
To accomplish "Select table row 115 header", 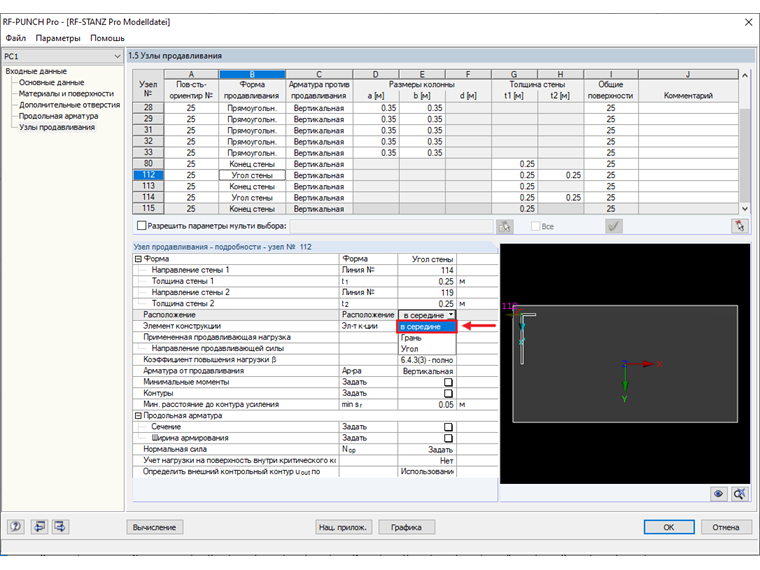I will [x=148, y=208].
